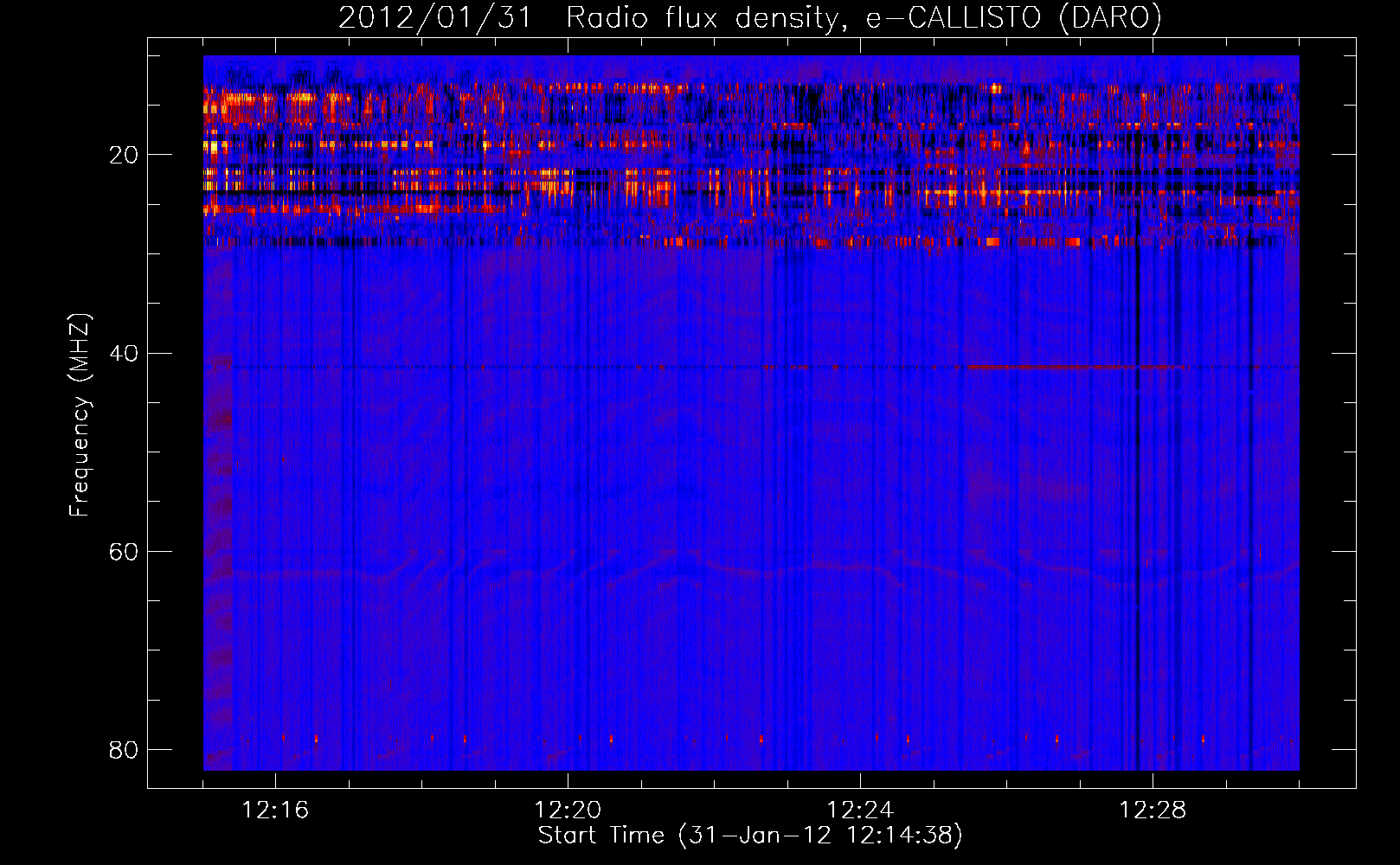Click the 20 MHz frequency tick label
This screenshot has height=865, width=1400.
tap(123, 155)
